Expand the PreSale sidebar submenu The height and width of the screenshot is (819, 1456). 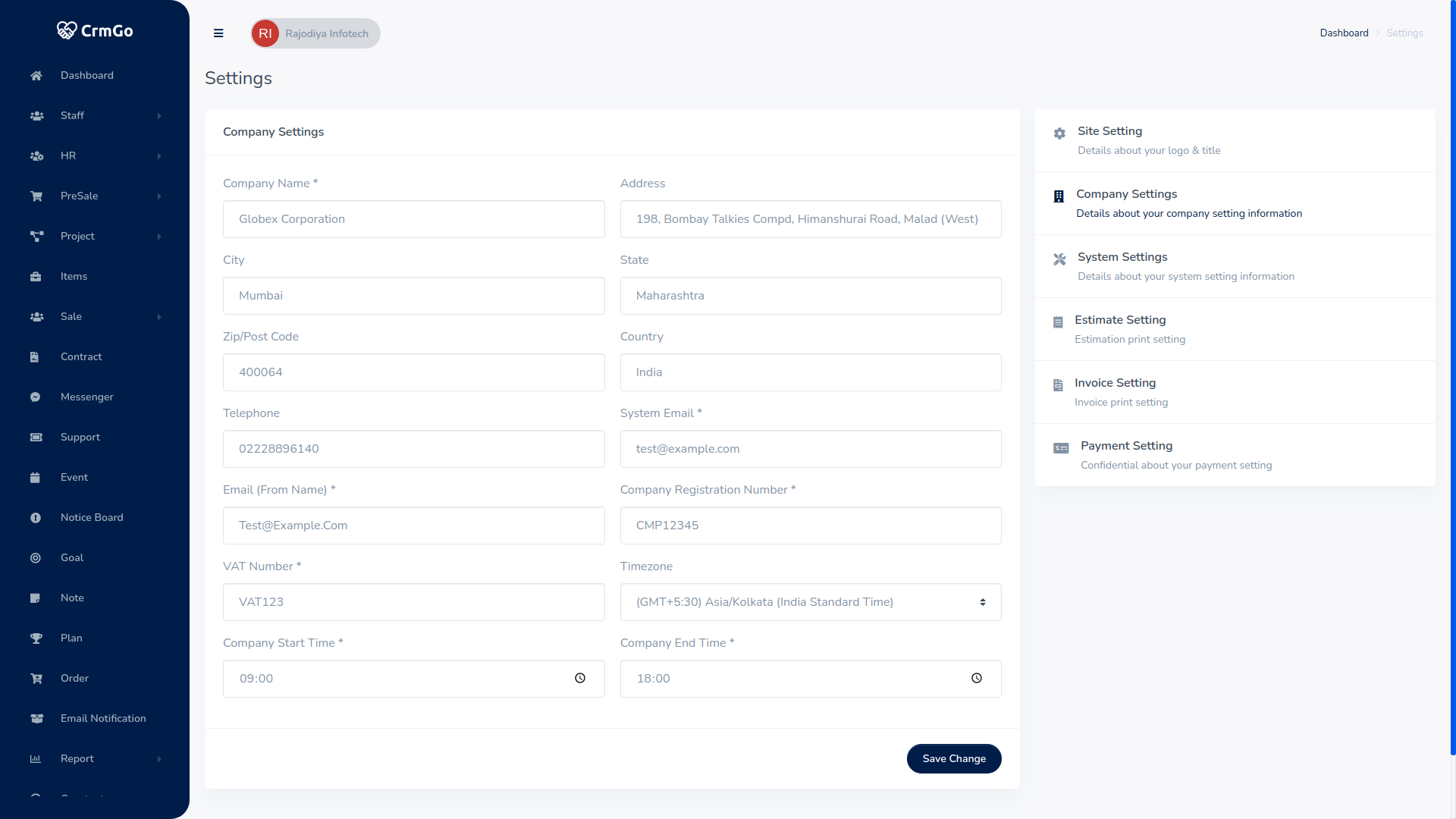tap(159, 196)
